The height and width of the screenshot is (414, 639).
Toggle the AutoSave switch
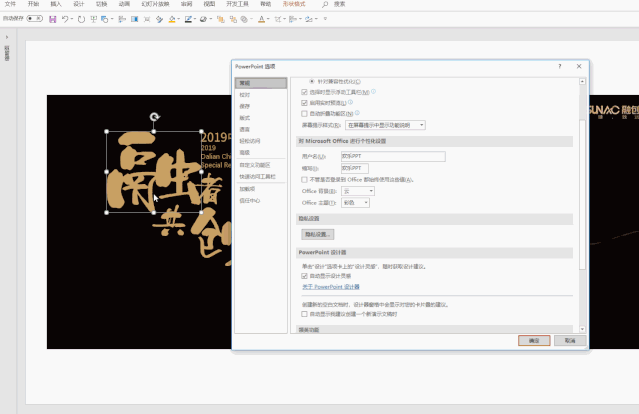click(35, 18)
